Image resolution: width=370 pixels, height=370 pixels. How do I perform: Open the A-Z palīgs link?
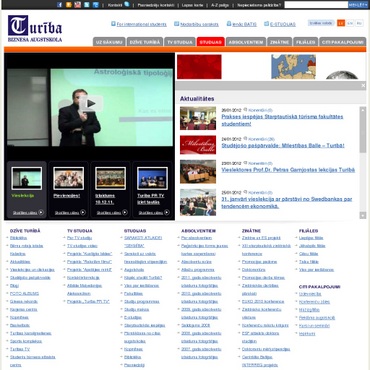tap(220, 5)
